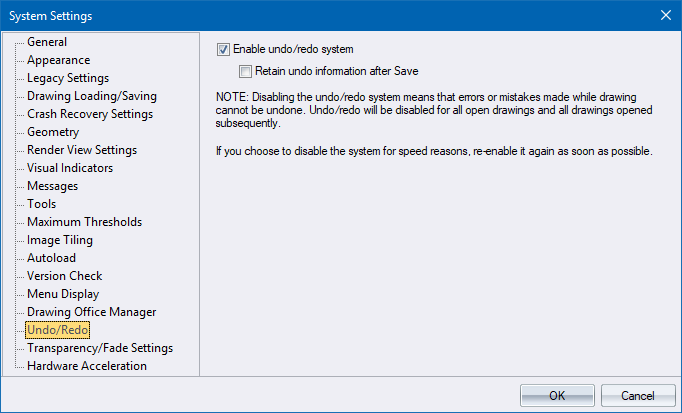This screenshot has height=413, width=682.
Task: Select Maximum Thresholds in the list
Action: pyautogui.click(x=84, y=222)
